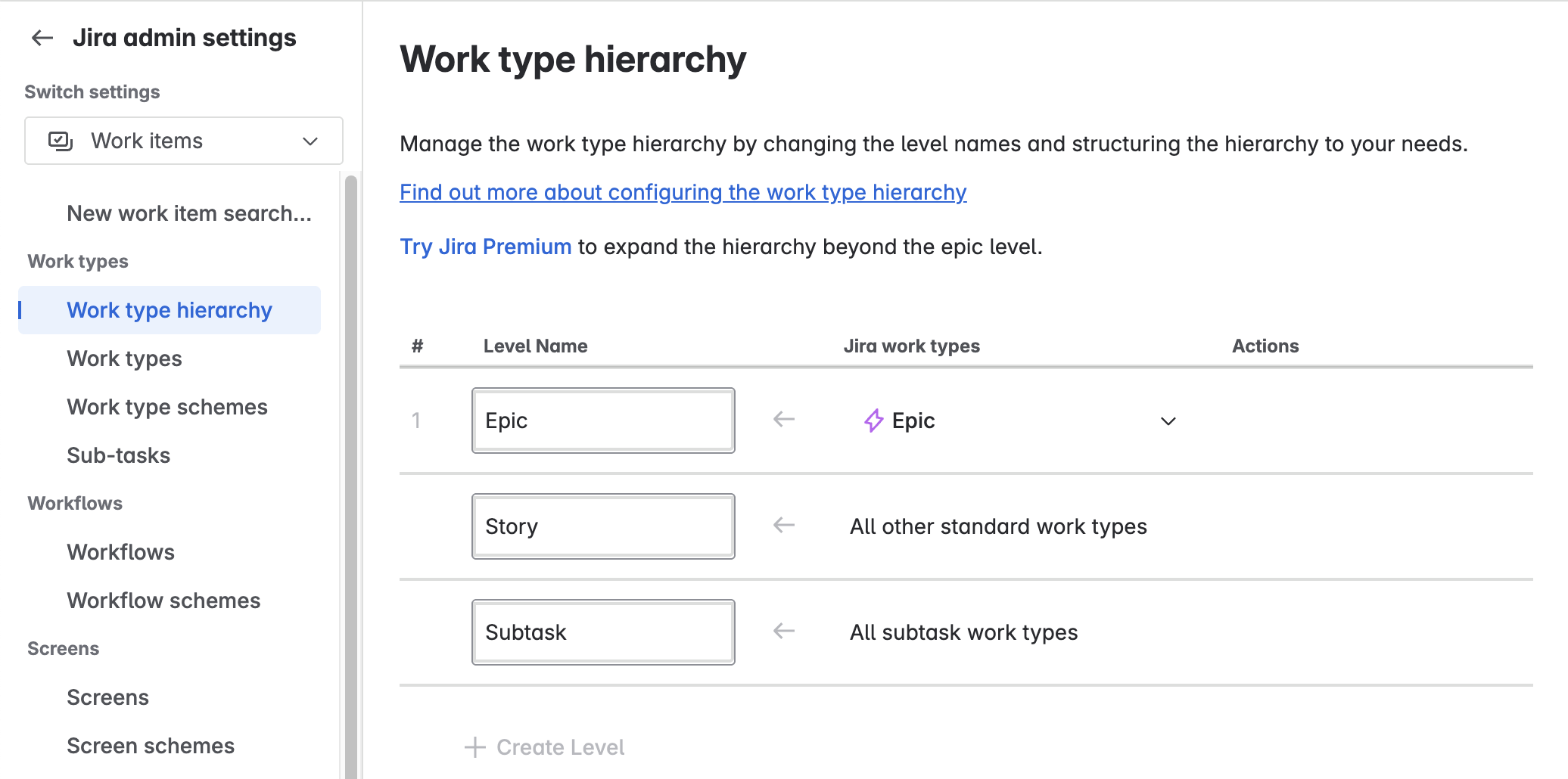The width and height of the screenshot is (1568, 779).
Task: Navigate to Workflow schemes
Action: coord(163,601)
